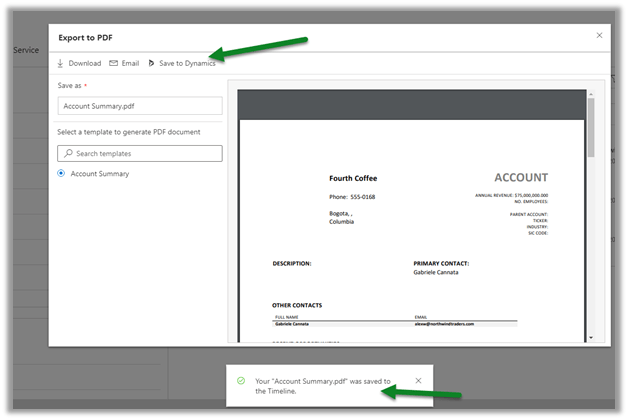Click the Save to Dynamics icon
The image size is (628, 420).
[x=151, y=63]
